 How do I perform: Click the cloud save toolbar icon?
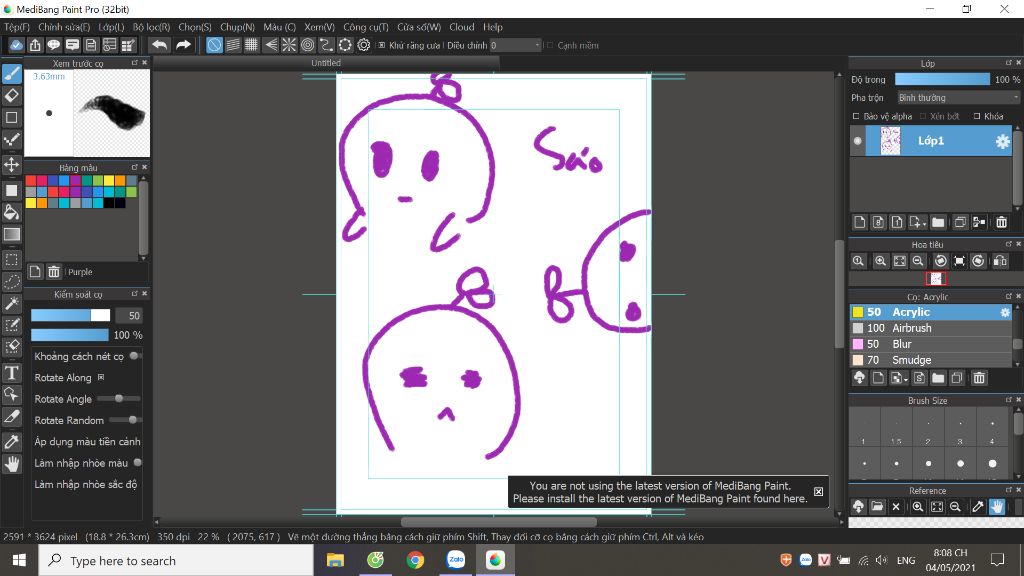[x=16, y=45]
